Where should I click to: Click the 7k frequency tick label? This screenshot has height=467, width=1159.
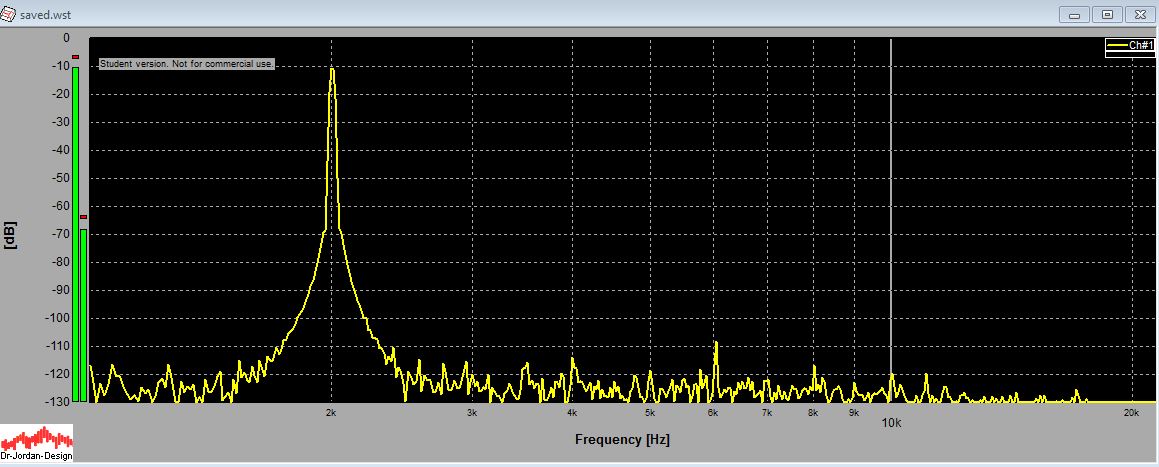(x=767, y=412)
